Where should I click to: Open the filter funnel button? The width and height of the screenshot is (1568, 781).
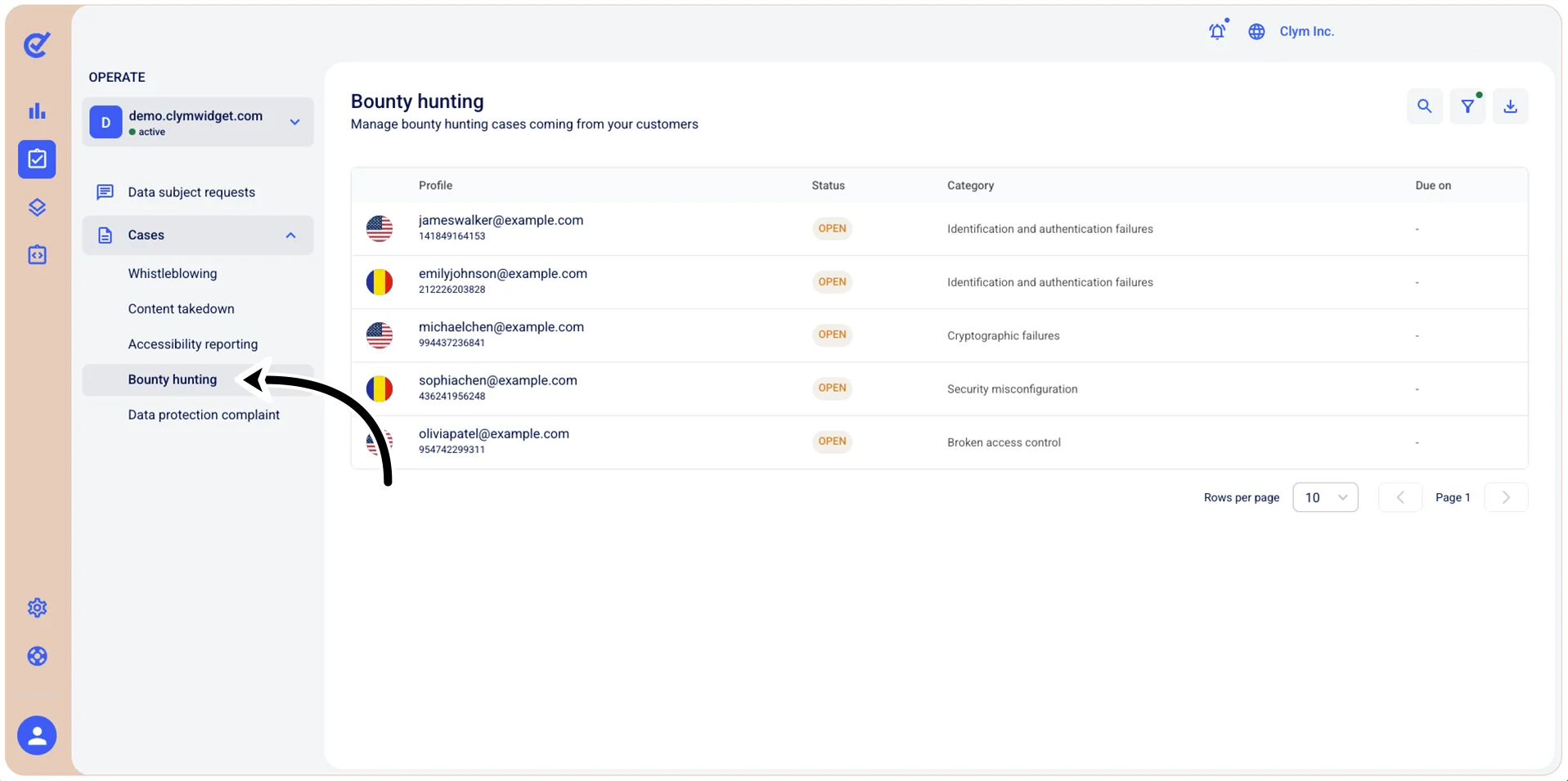(1467, 106)
